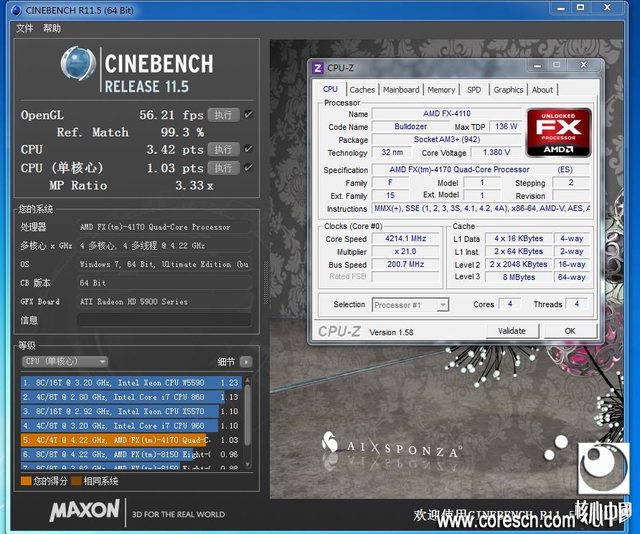Click the panel splitter grip handle

click(x=266, y=283)
